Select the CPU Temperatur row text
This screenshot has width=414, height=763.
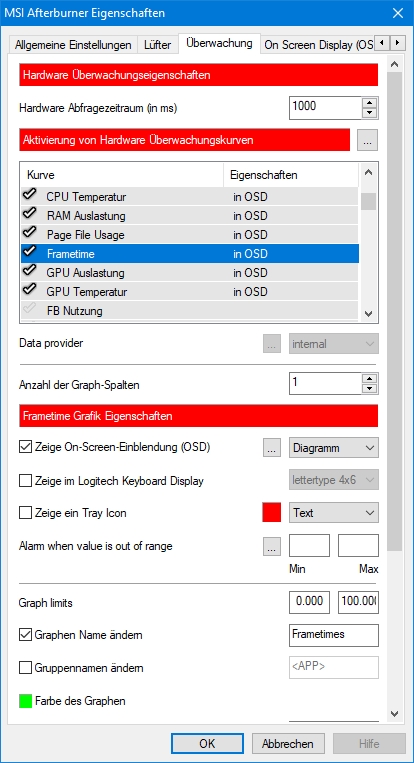click(86, 197)
